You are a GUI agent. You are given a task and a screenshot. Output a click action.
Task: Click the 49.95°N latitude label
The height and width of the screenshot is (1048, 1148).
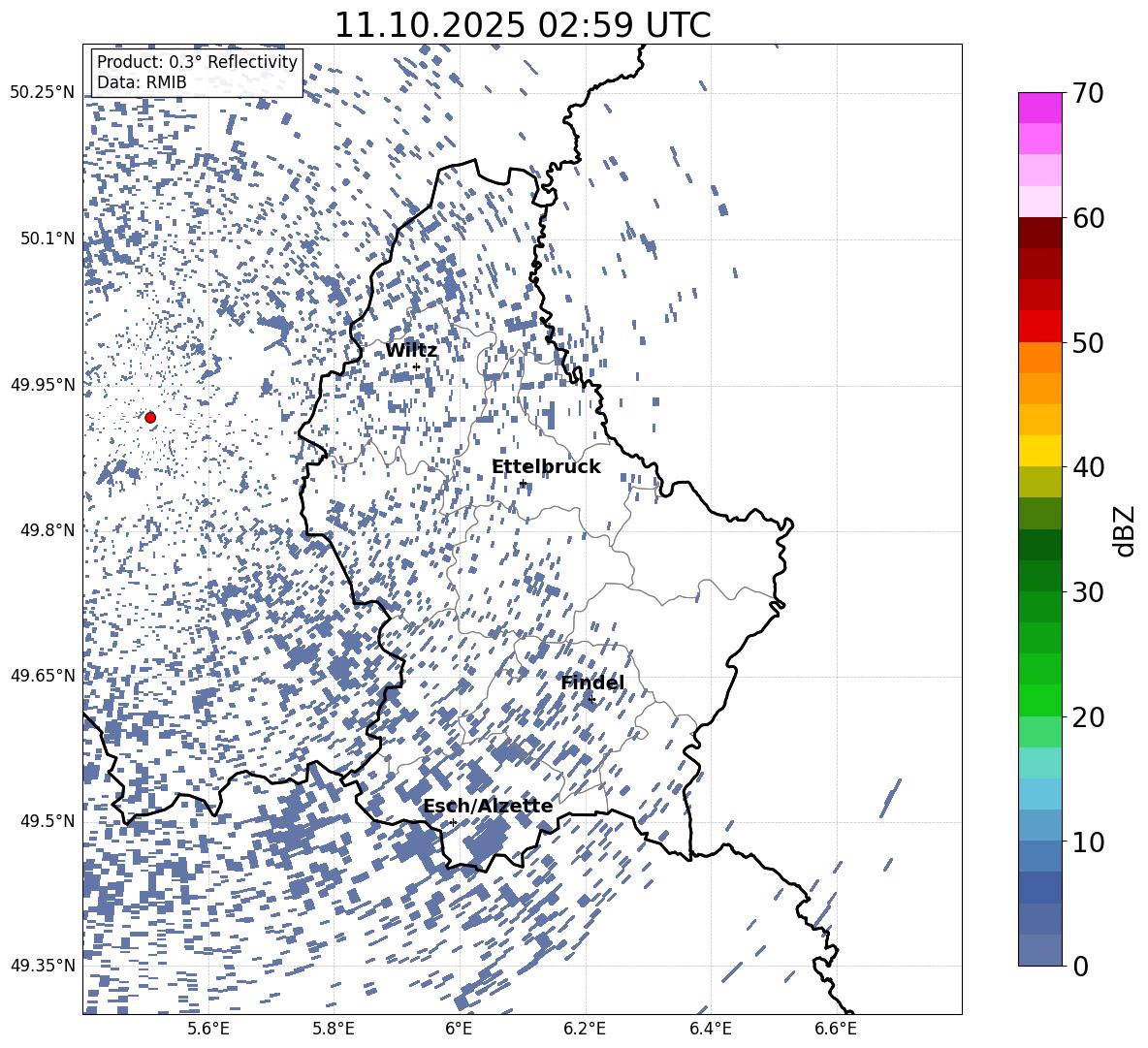(43, 384)
